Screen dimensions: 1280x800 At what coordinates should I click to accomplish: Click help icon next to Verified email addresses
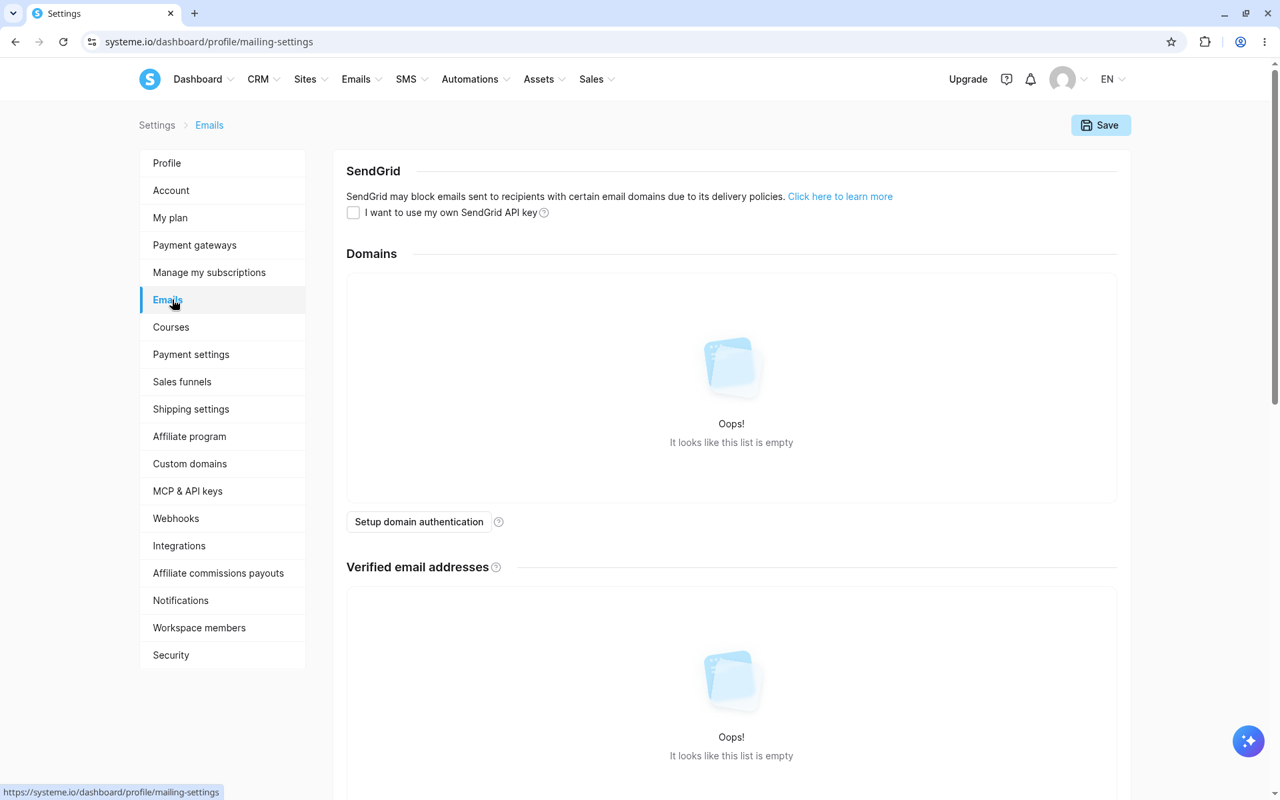tap(496, 568)
